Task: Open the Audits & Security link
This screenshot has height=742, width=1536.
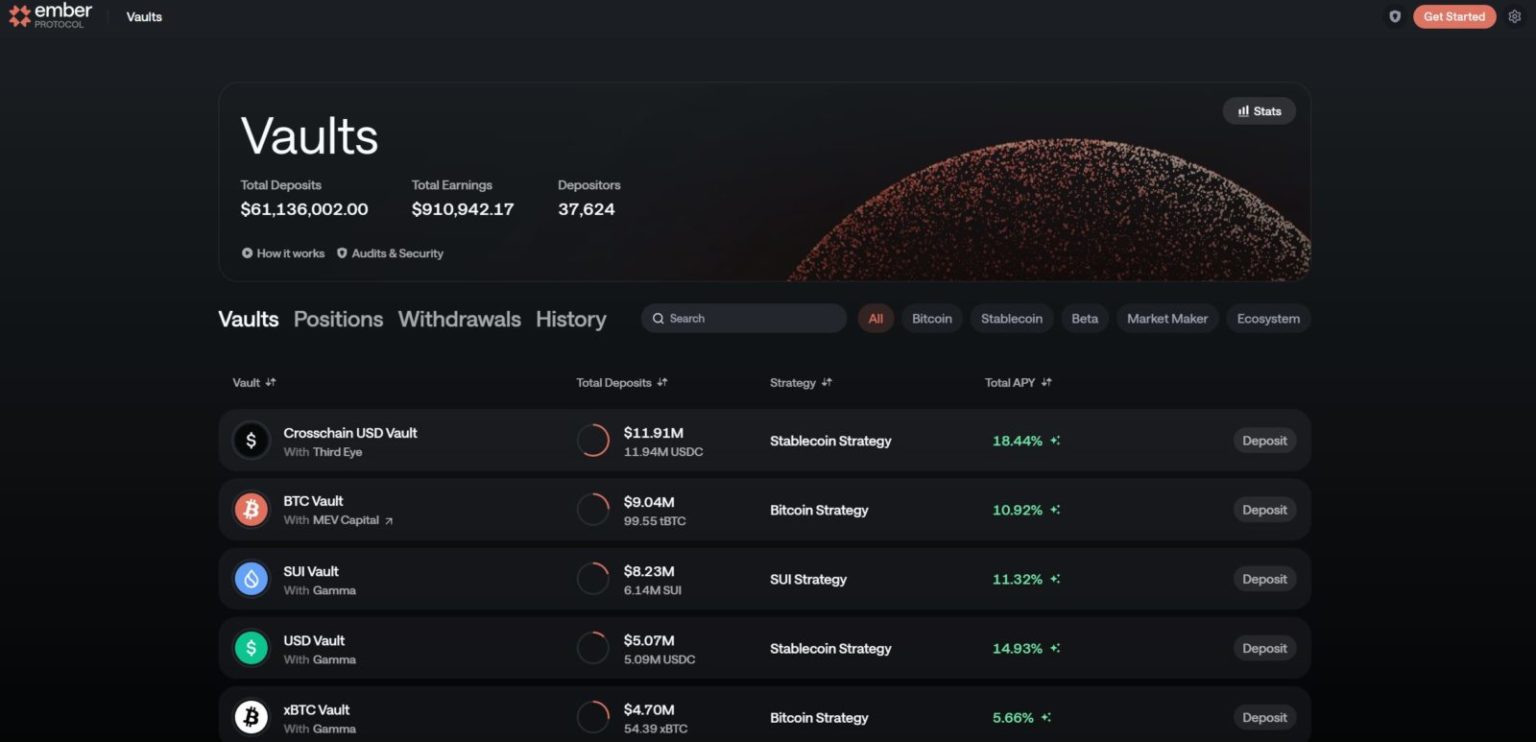Action: coord(390,254)
